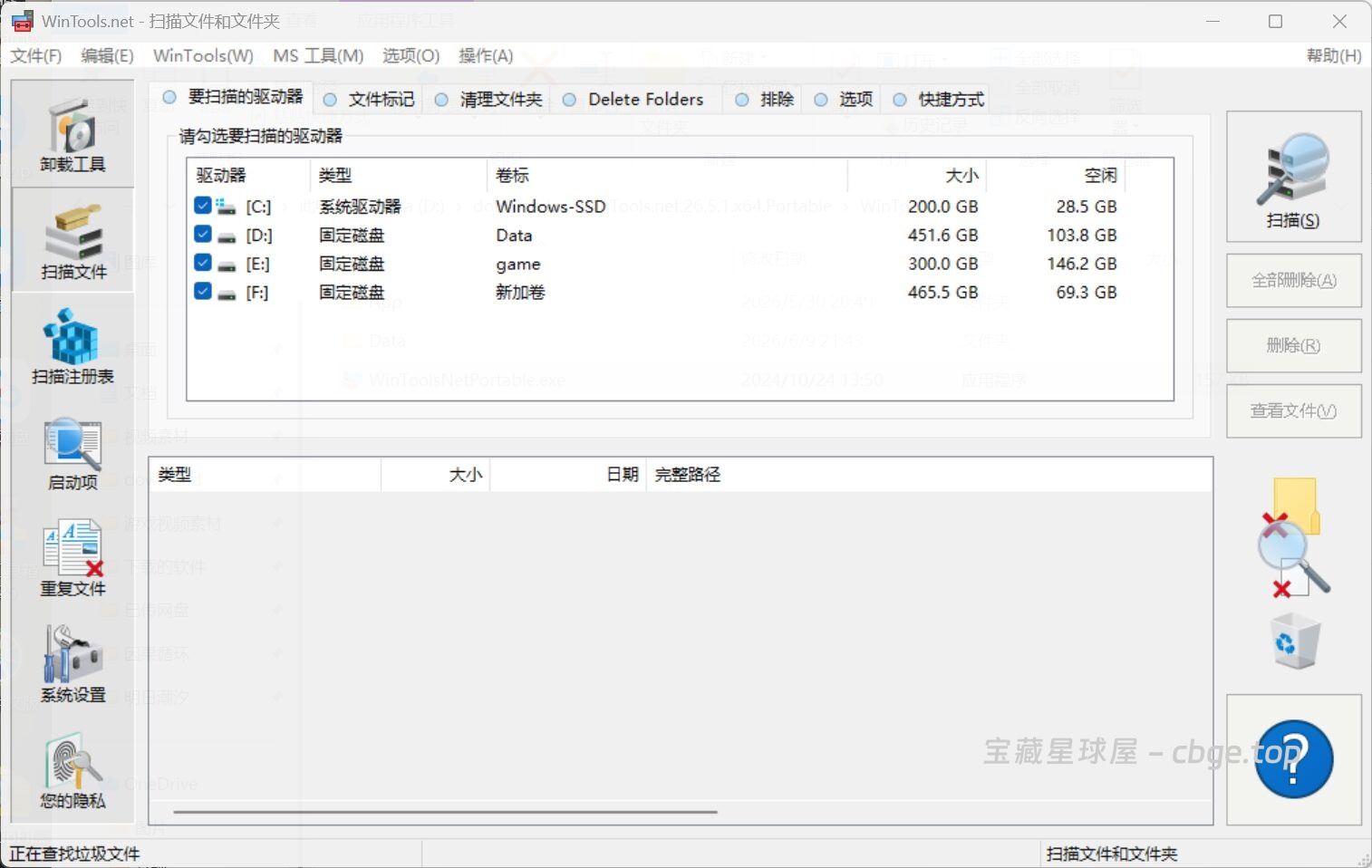Sort results by 日期 column header
The width and height of the screenshot is (1372, 868).
[568, 475]
